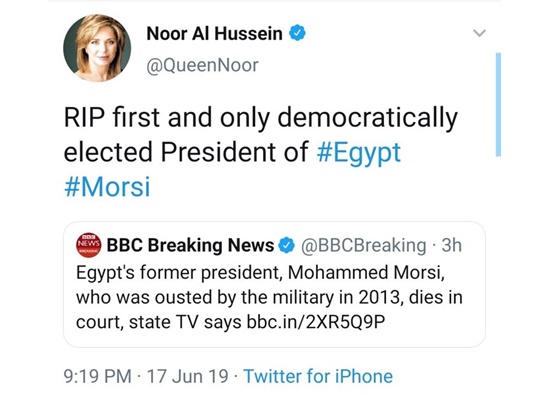Click the 17 Jun 19 date
550x400 pixels.
tap(188, 376)
